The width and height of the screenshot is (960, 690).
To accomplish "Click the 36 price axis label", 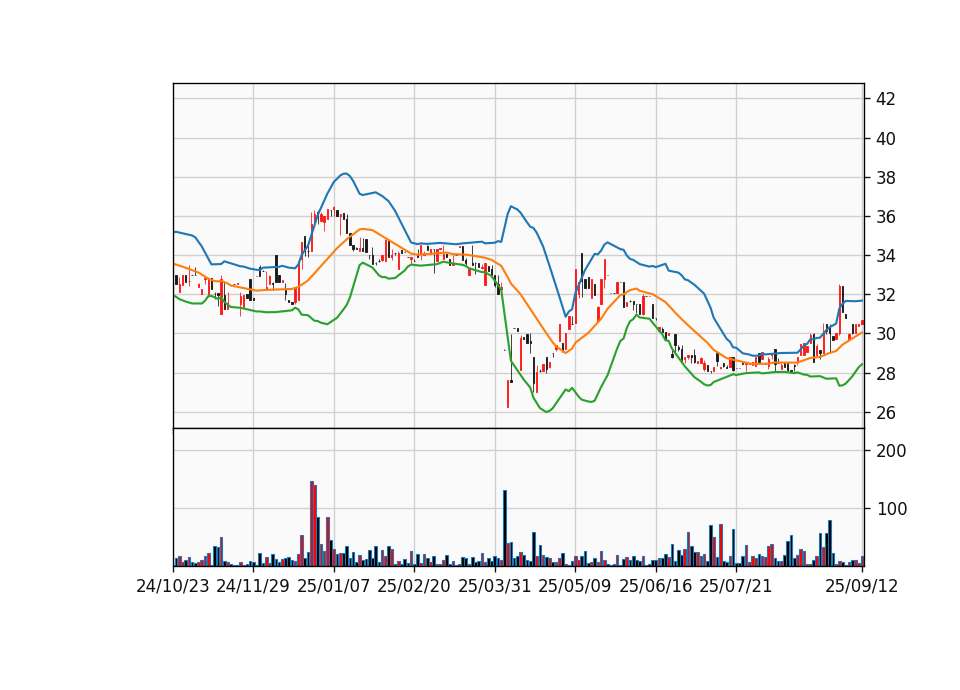I will tap(886, 217).
